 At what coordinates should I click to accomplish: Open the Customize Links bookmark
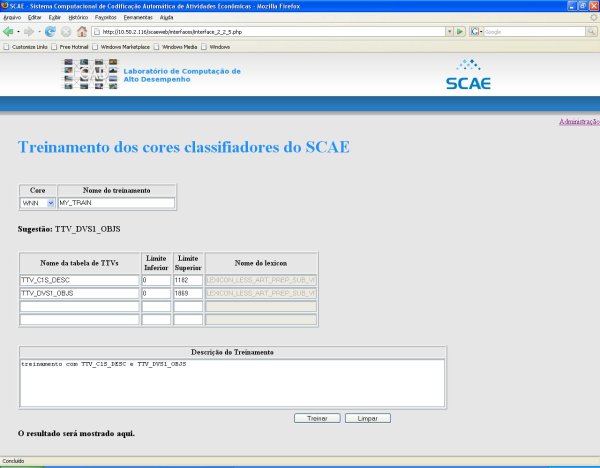tap(26, 47)
